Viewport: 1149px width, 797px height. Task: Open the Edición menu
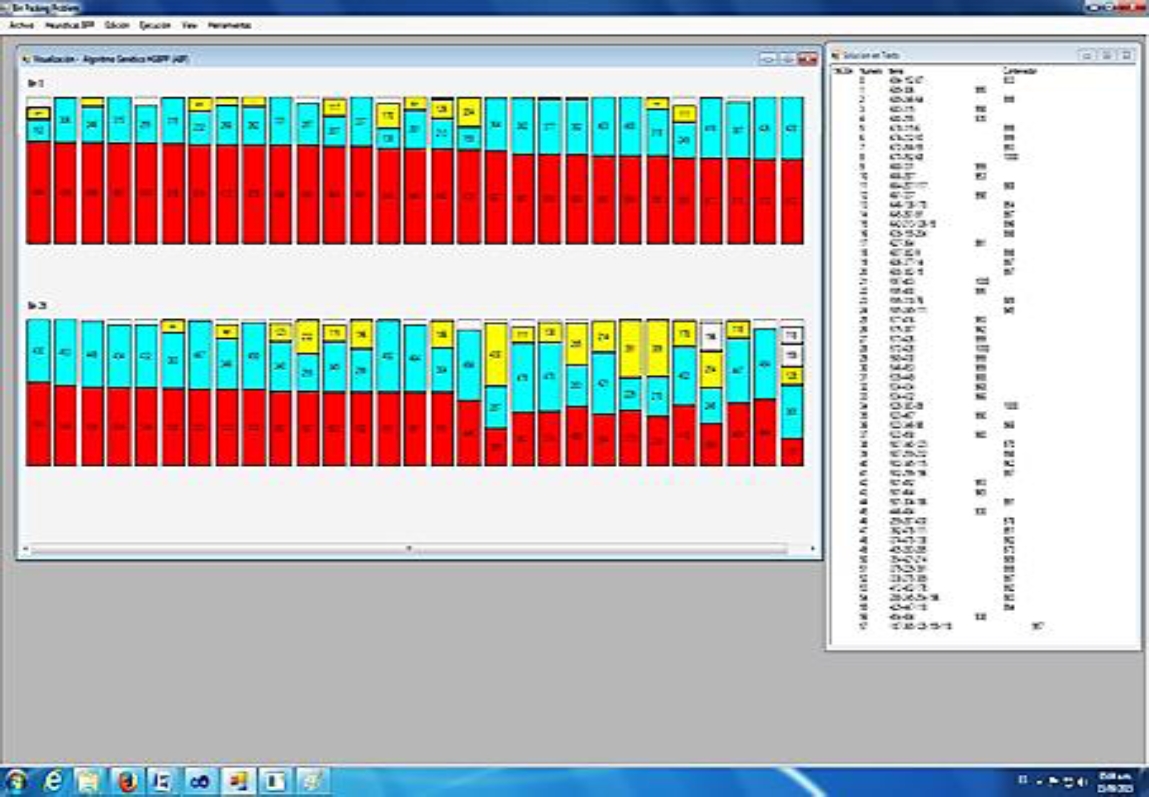pos(117,25)
